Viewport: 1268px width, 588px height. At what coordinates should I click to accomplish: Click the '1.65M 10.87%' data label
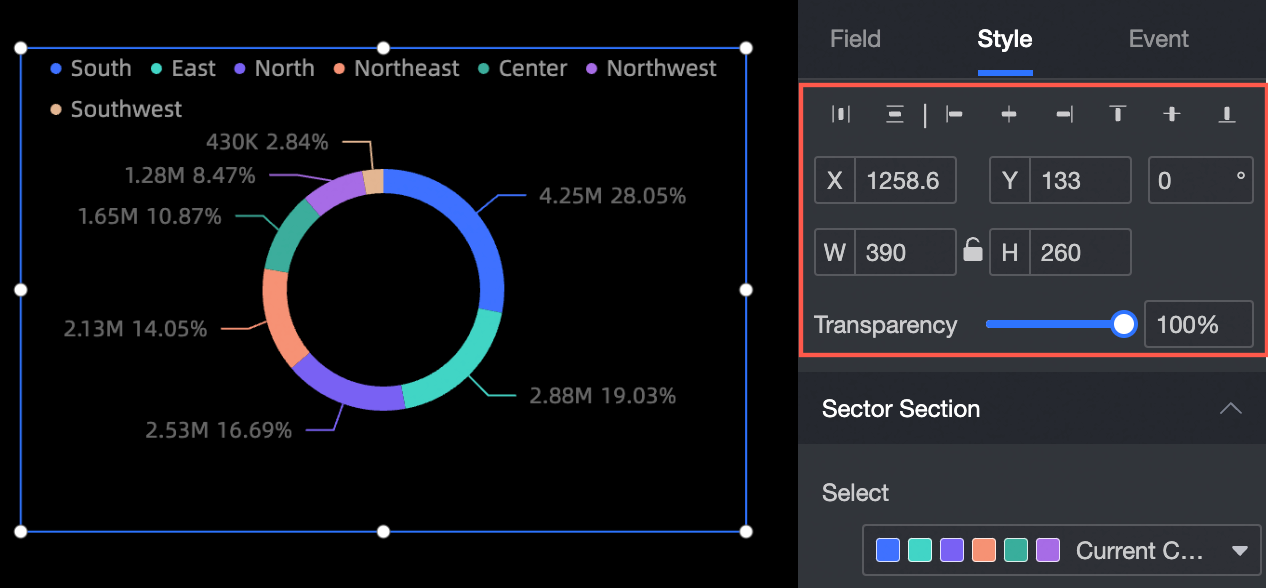click(x=150, y=216)
